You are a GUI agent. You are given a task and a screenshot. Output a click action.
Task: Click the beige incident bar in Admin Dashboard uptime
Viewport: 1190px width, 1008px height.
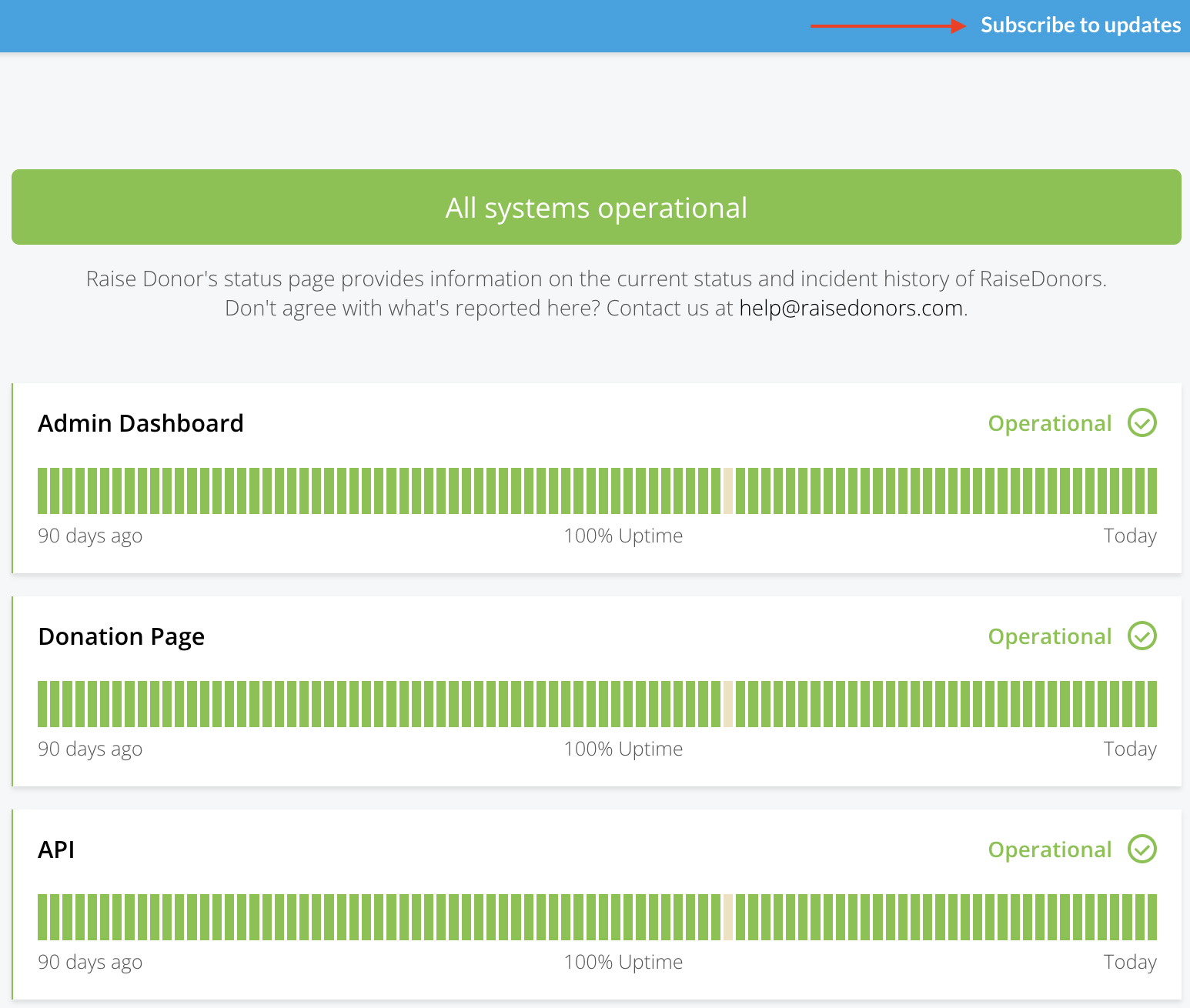tap(728, 491)
